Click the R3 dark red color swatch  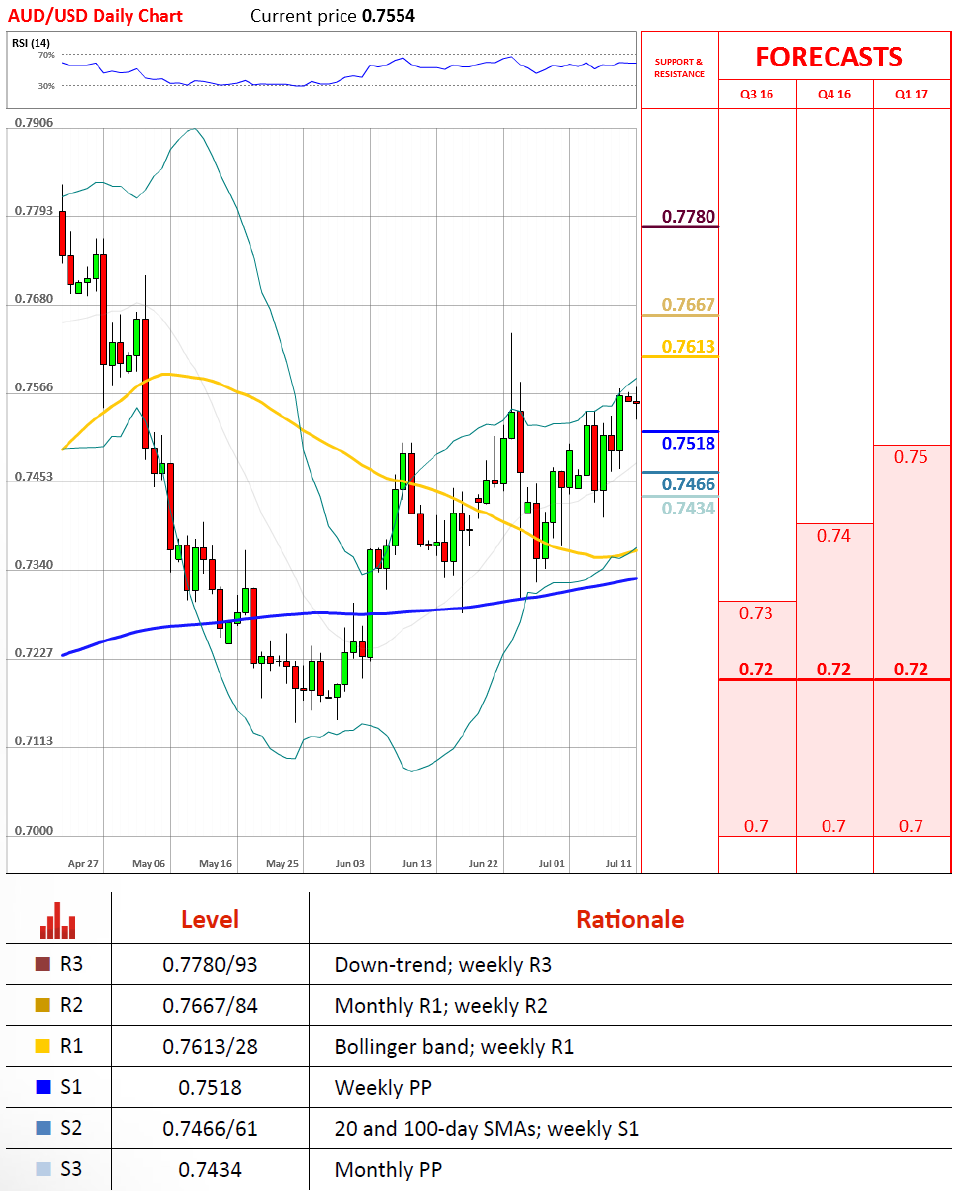point(43,964)
